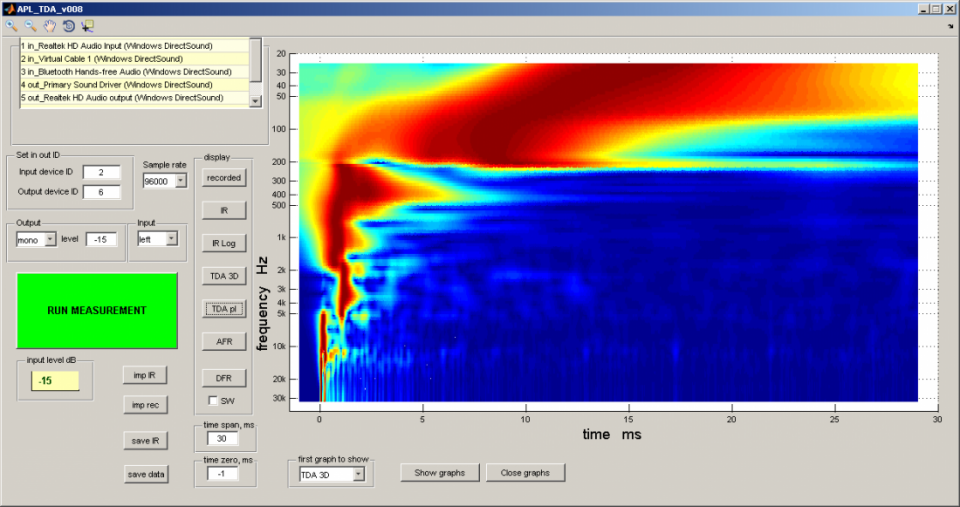This screenshot has width=960, height=507.
Task: Select the Rotate 3D tool
Action: (69, 26)
